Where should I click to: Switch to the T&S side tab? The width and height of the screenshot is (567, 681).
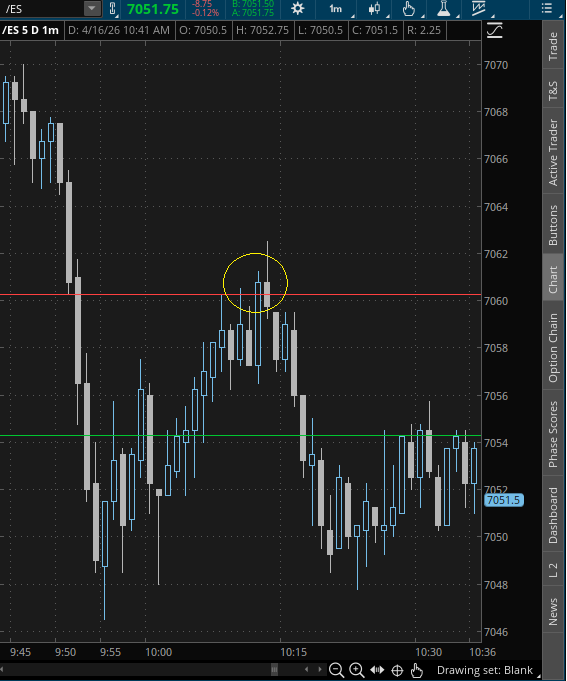(x=553, y=90)
